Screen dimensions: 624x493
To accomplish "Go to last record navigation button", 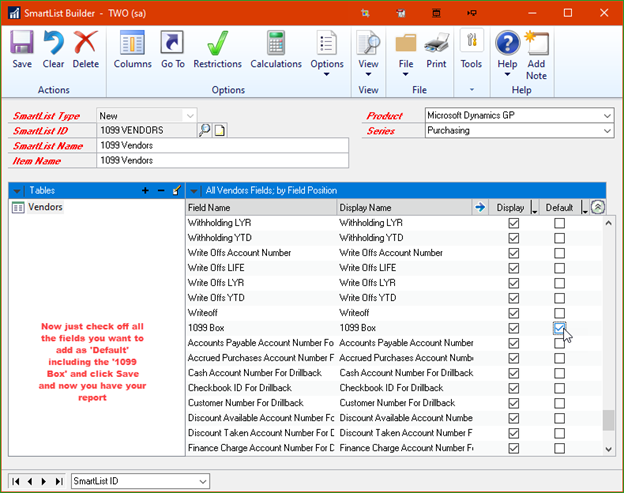I will (59, 481).
